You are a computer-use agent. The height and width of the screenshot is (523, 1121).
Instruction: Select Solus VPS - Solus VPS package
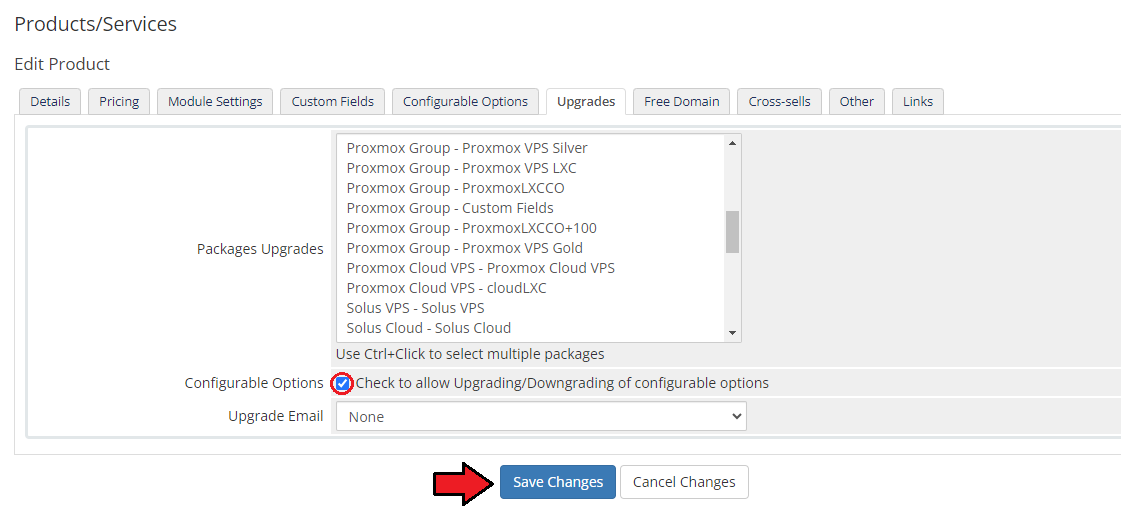[x=530, y=309]
